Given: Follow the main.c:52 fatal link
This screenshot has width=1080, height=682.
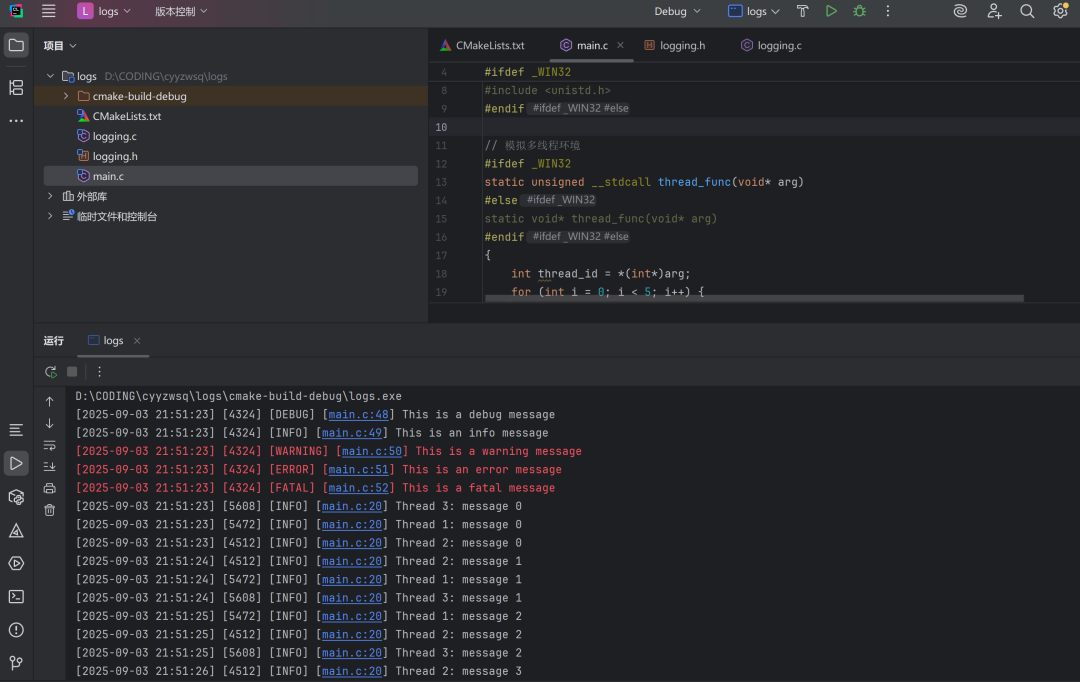Looking at the screenshot, I should click(x=358, y=488).
